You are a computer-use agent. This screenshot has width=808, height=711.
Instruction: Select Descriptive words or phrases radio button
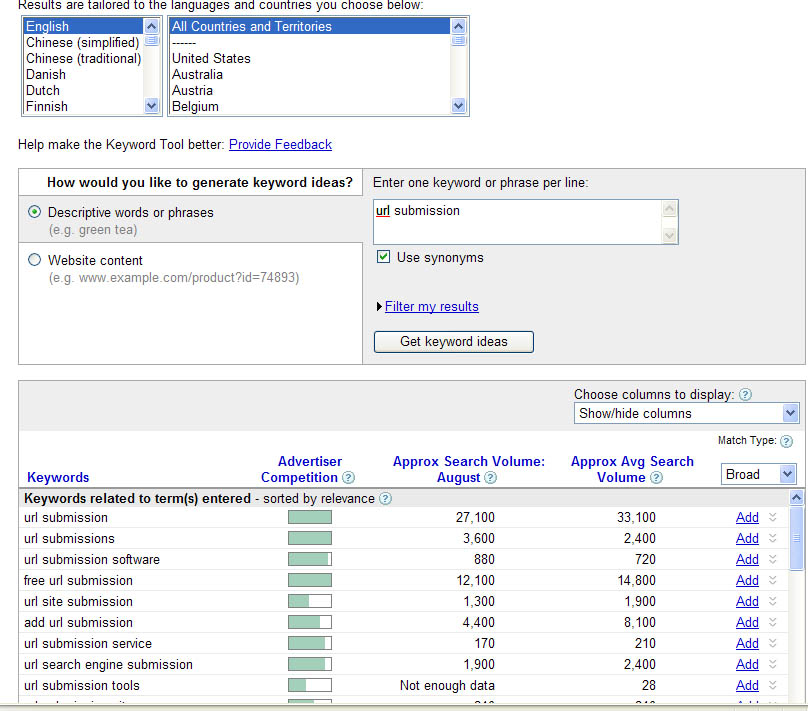pyautogui.click(x=35, y=212)
